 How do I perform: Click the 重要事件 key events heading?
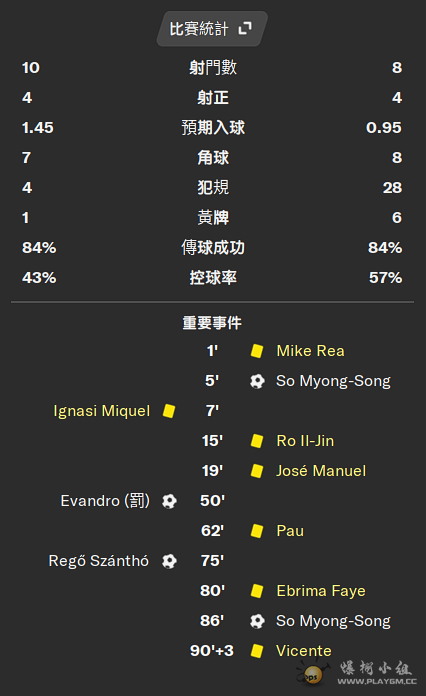212,323
